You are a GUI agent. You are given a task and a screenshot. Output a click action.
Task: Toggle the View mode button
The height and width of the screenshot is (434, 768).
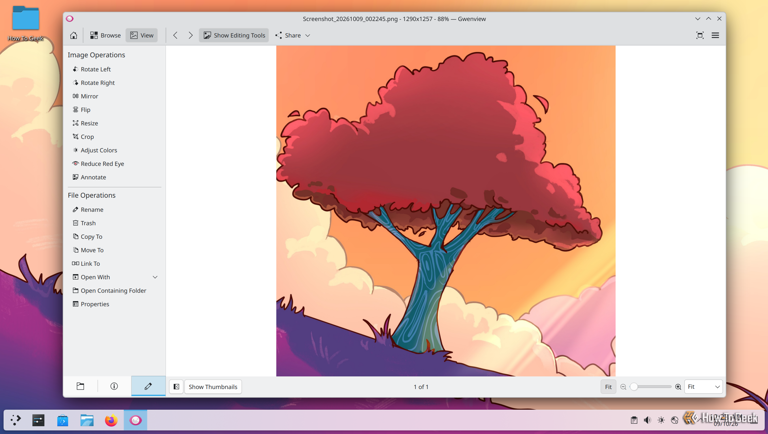[x=142, y=35]
